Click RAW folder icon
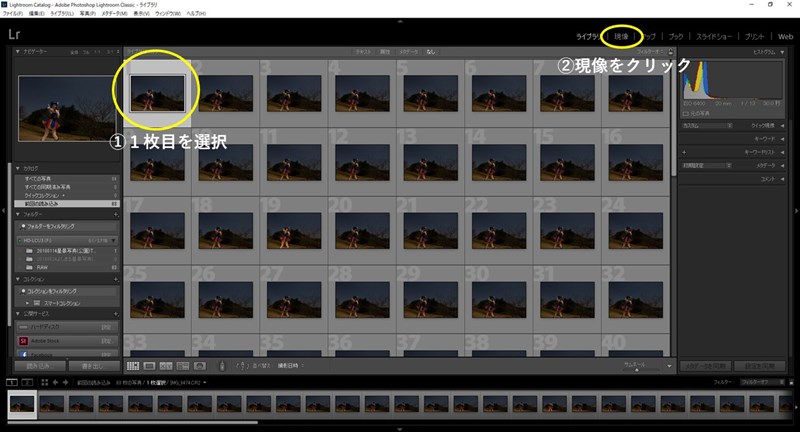This screenshot has width=800, height=432. [29, 267]
